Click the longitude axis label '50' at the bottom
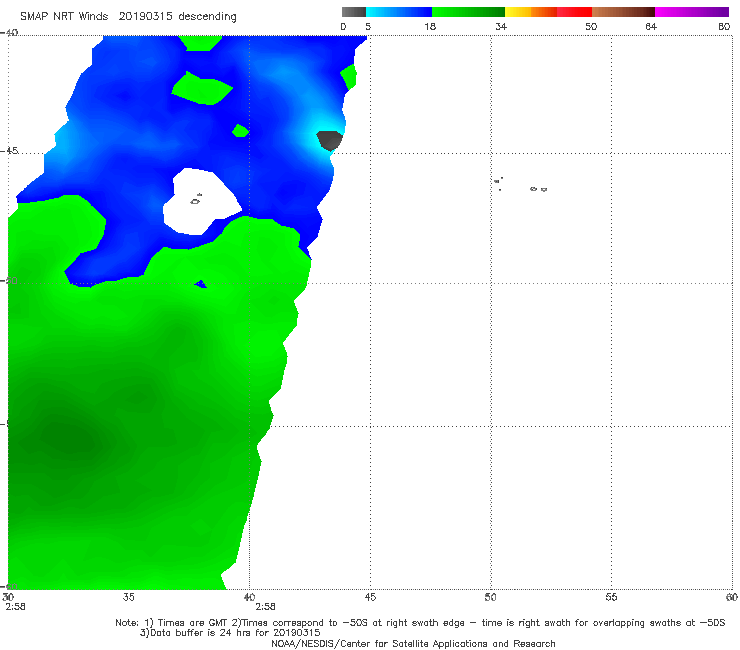 pyautogui.click(x=490, y=598)
